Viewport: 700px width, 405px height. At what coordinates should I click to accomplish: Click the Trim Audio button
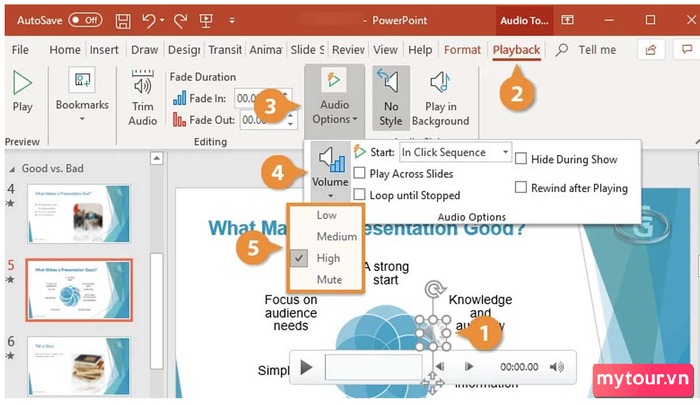tap(142, 98)
